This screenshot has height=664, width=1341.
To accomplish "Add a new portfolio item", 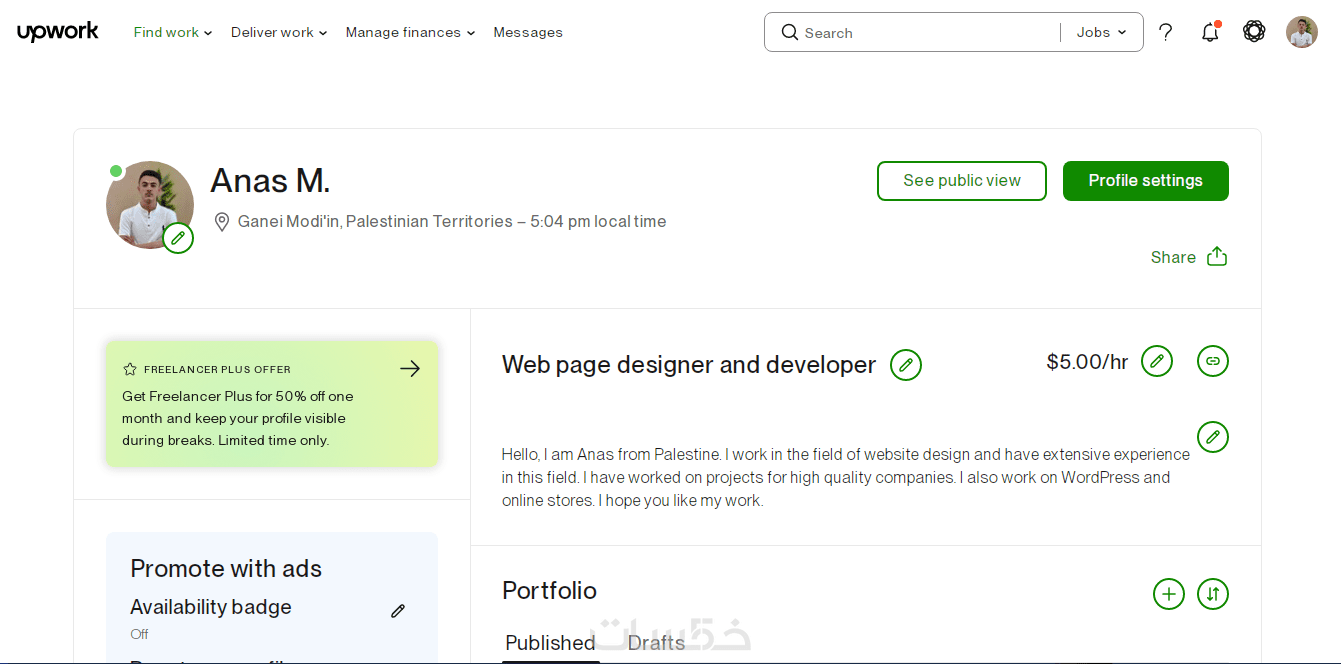I will [x=1169, y=594].
